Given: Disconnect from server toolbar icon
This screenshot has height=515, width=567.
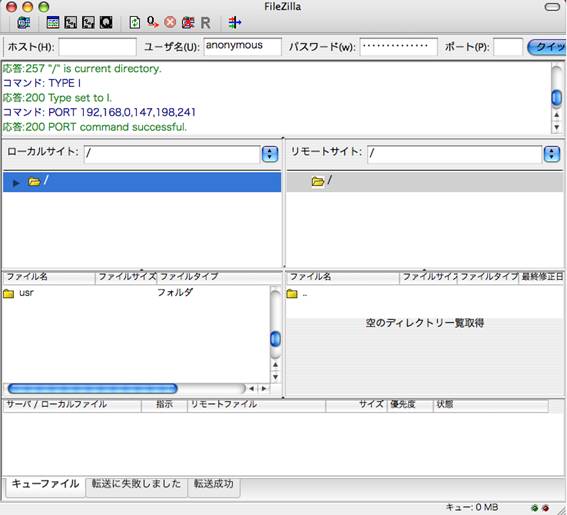Looking at the screenshot, I should tap(188, 23).
